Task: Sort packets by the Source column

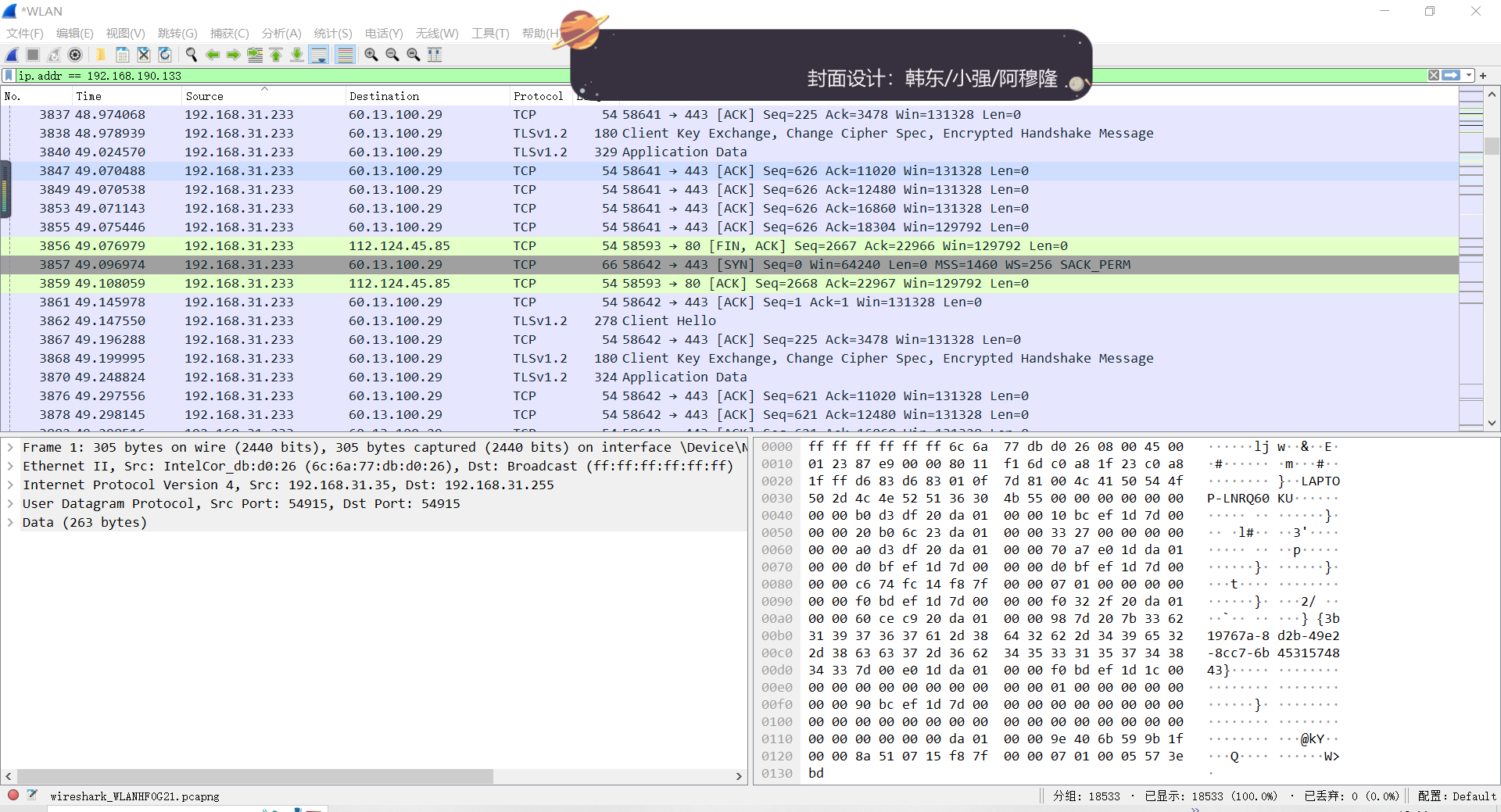Action: click(263, 96)
